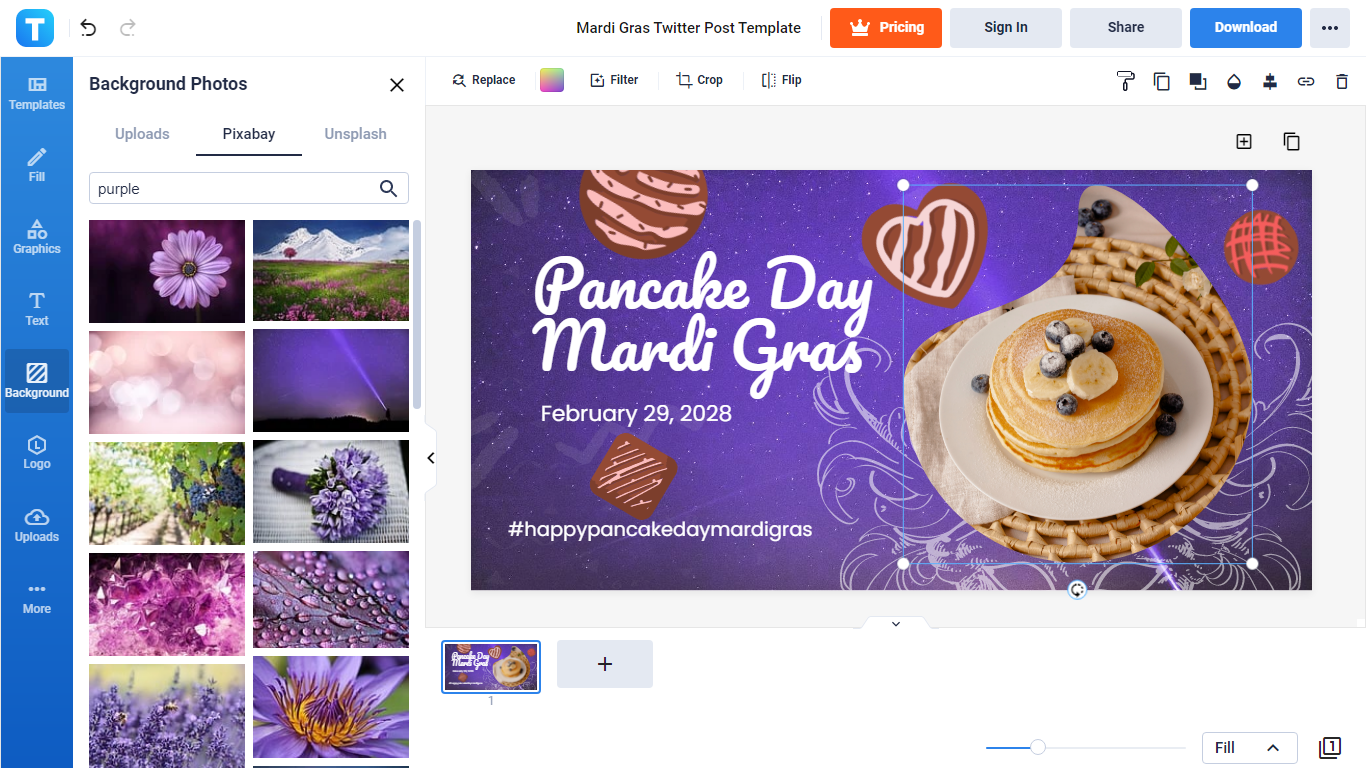Click the link chain icon
Viewport: 1366px width, 768px height.
(1306, 81)
